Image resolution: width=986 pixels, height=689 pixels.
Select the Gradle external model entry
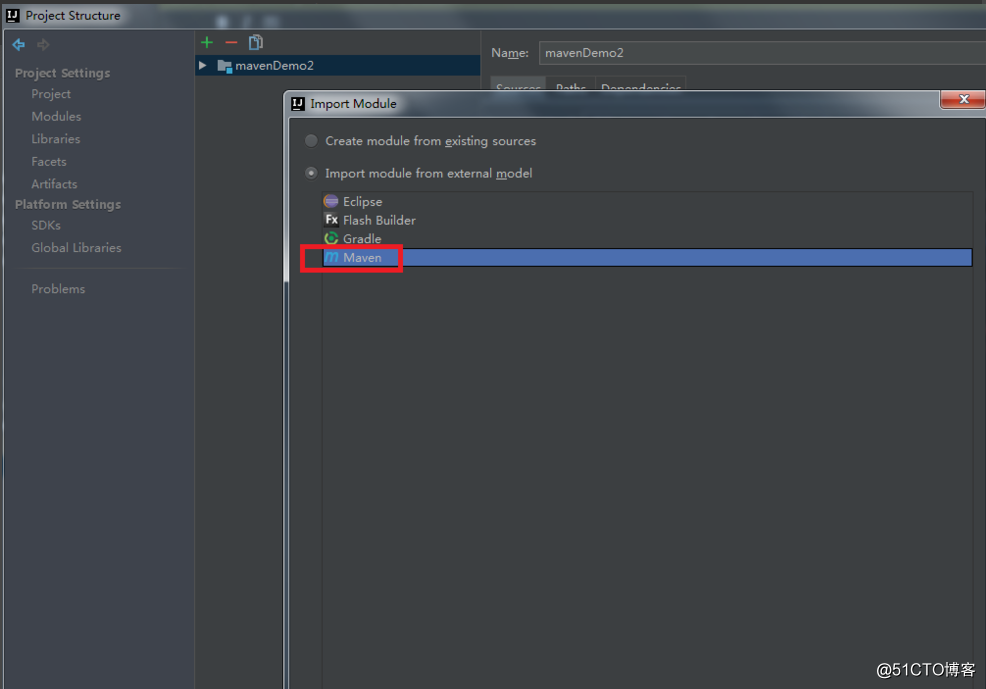pos(647,239)
